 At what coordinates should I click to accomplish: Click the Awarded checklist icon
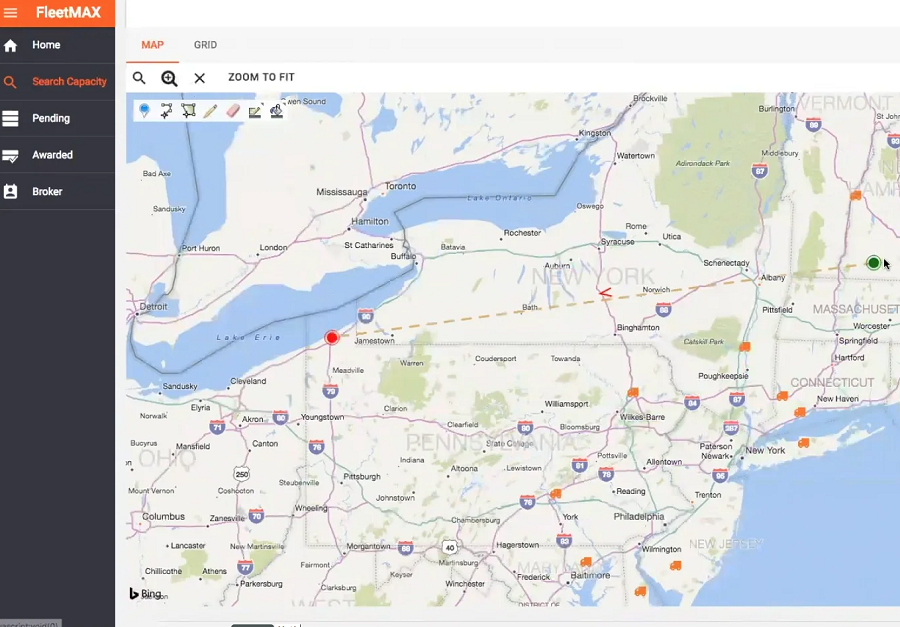(10, 156)
